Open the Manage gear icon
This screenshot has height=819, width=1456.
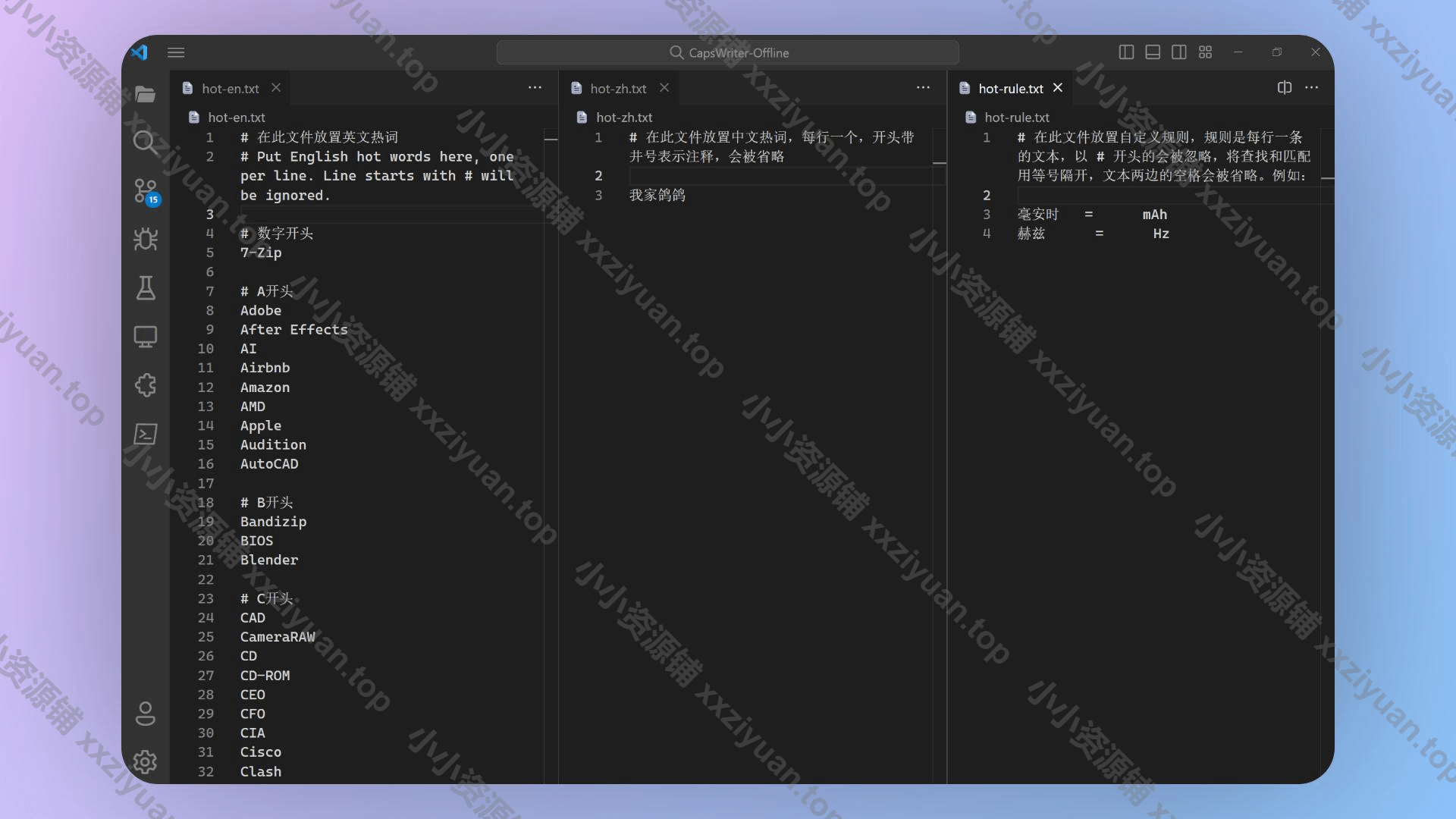point(145,761)
